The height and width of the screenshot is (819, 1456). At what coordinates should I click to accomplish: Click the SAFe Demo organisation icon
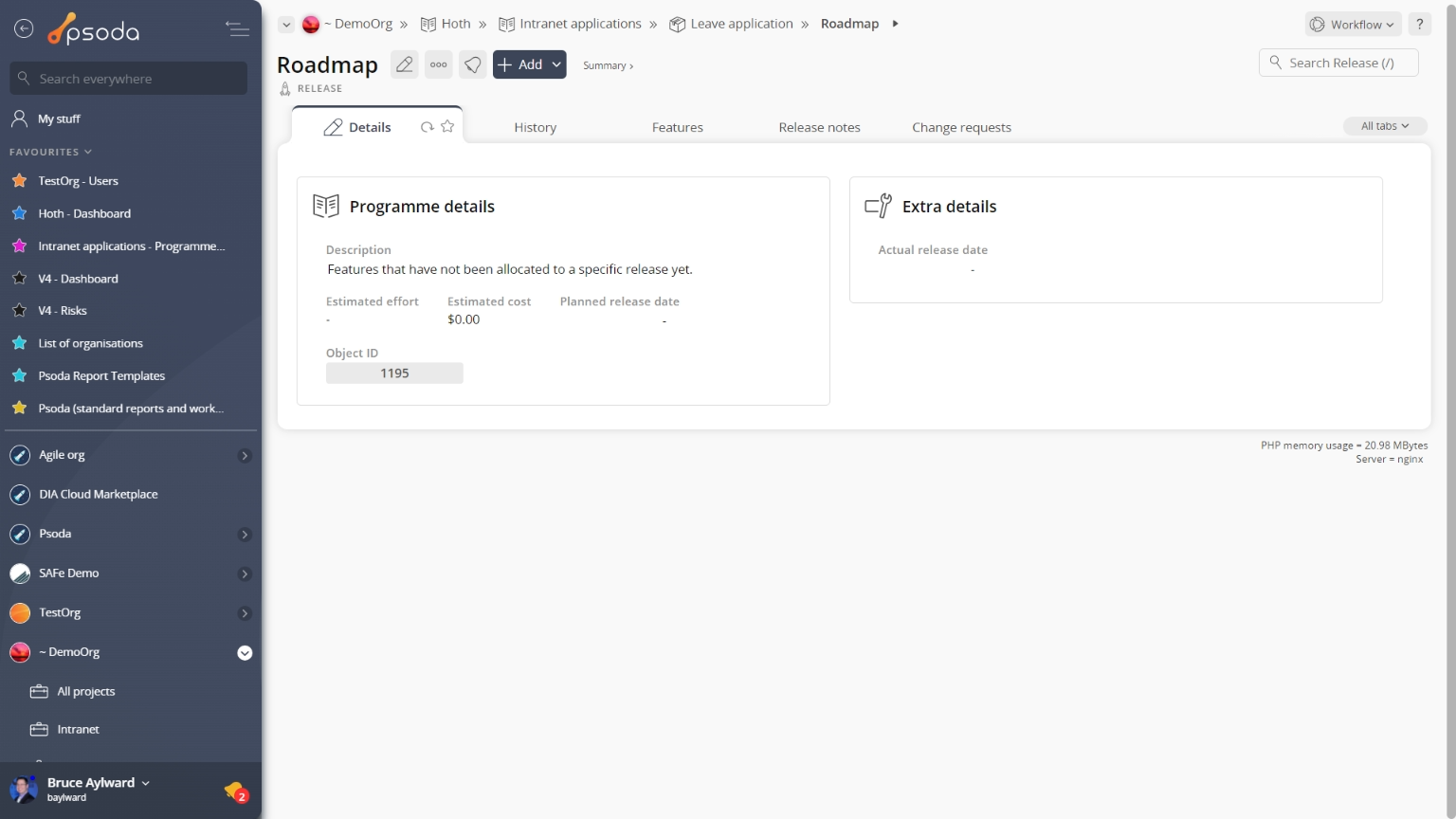coord(20,573)
